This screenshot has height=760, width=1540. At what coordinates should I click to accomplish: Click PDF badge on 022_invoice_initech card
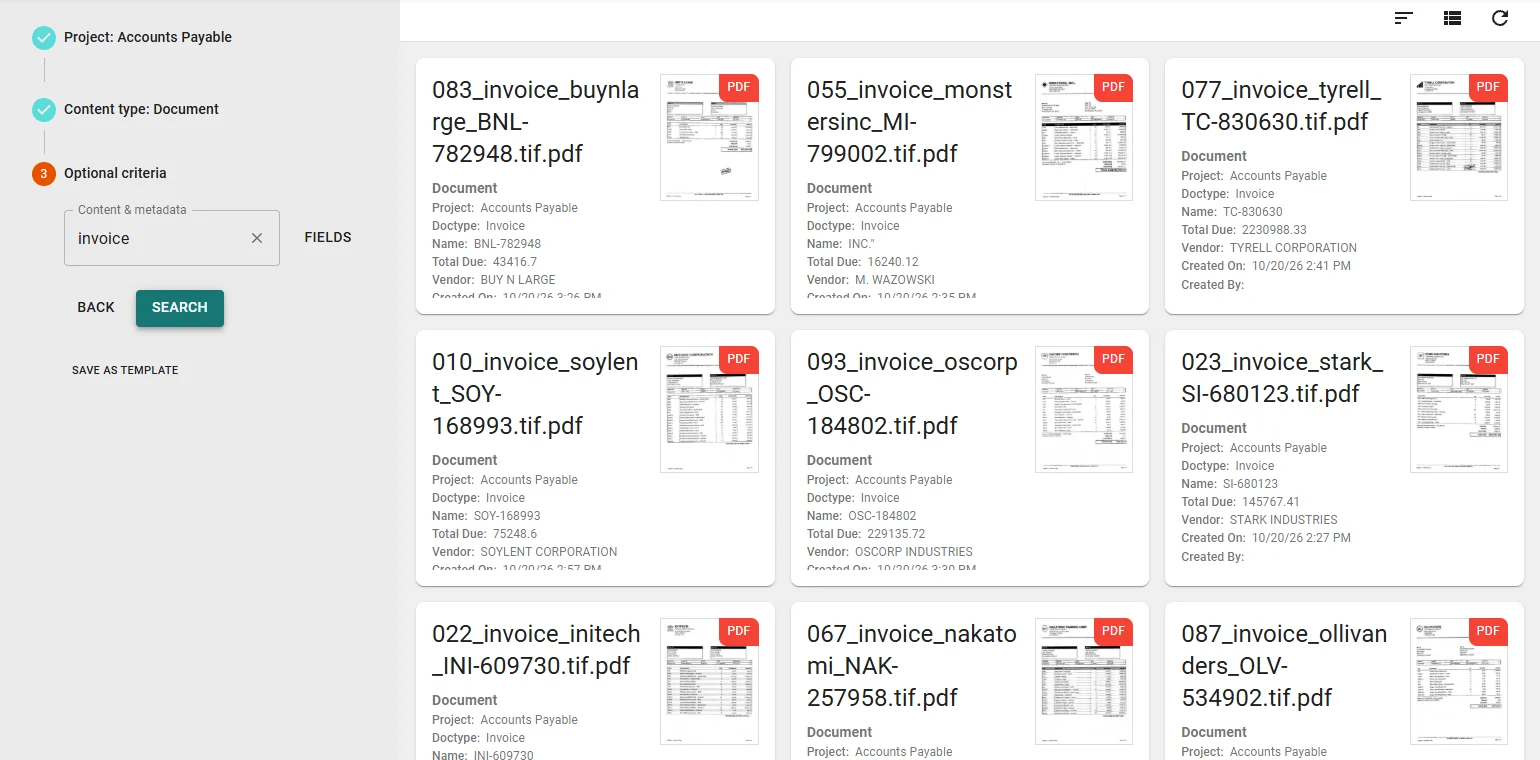739,631
